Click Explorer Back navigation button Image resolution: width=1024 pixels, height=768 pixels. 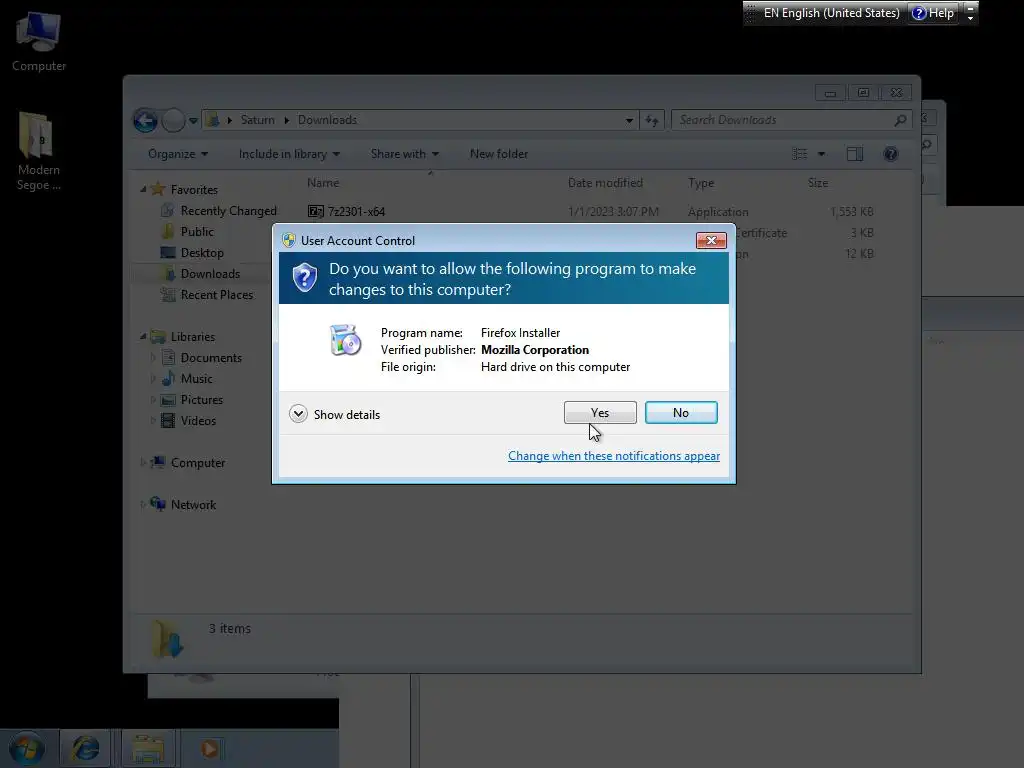tap(145, 120)
